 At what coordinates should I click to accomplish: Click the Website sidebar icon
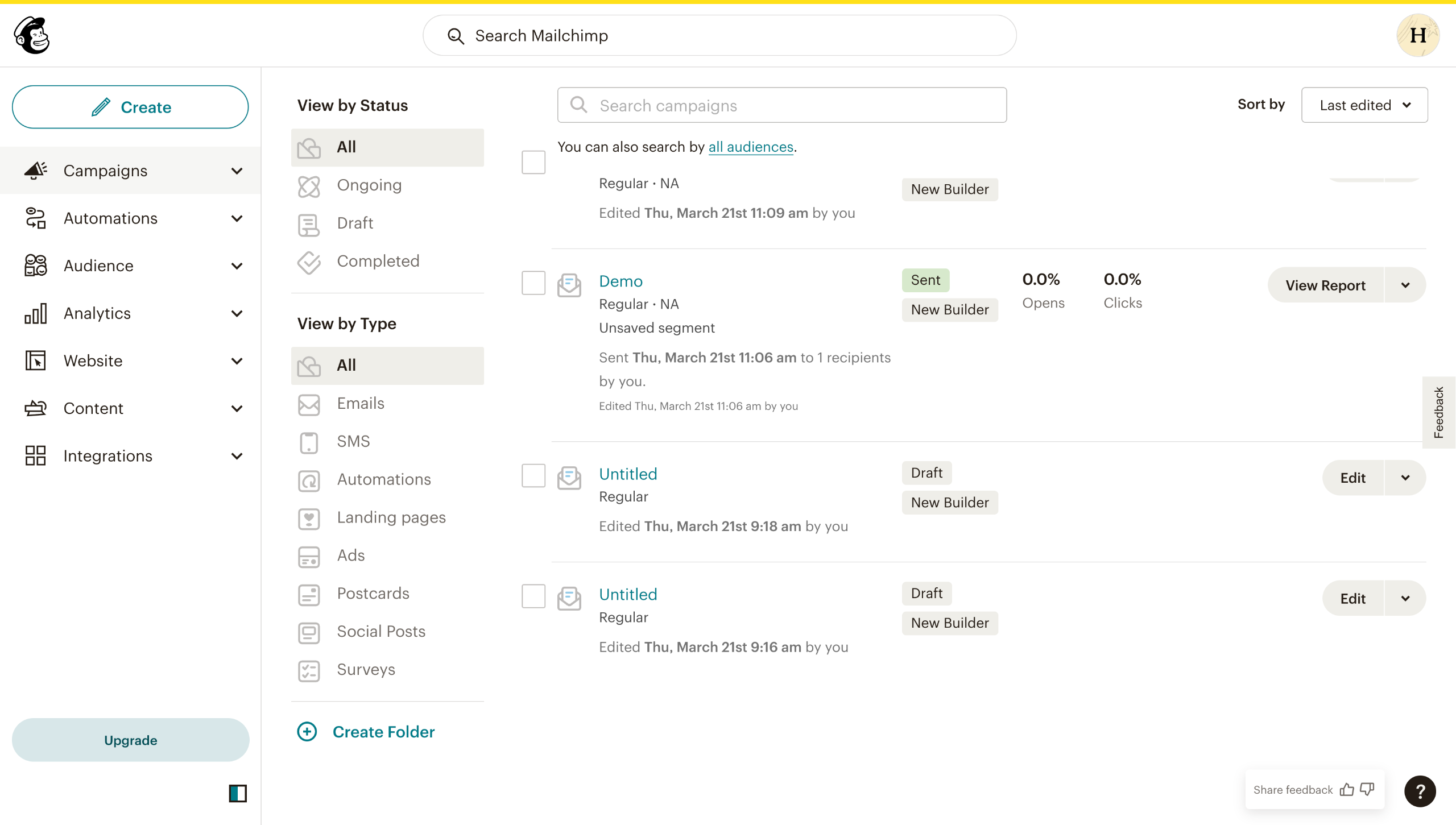(x=35, y=360)
